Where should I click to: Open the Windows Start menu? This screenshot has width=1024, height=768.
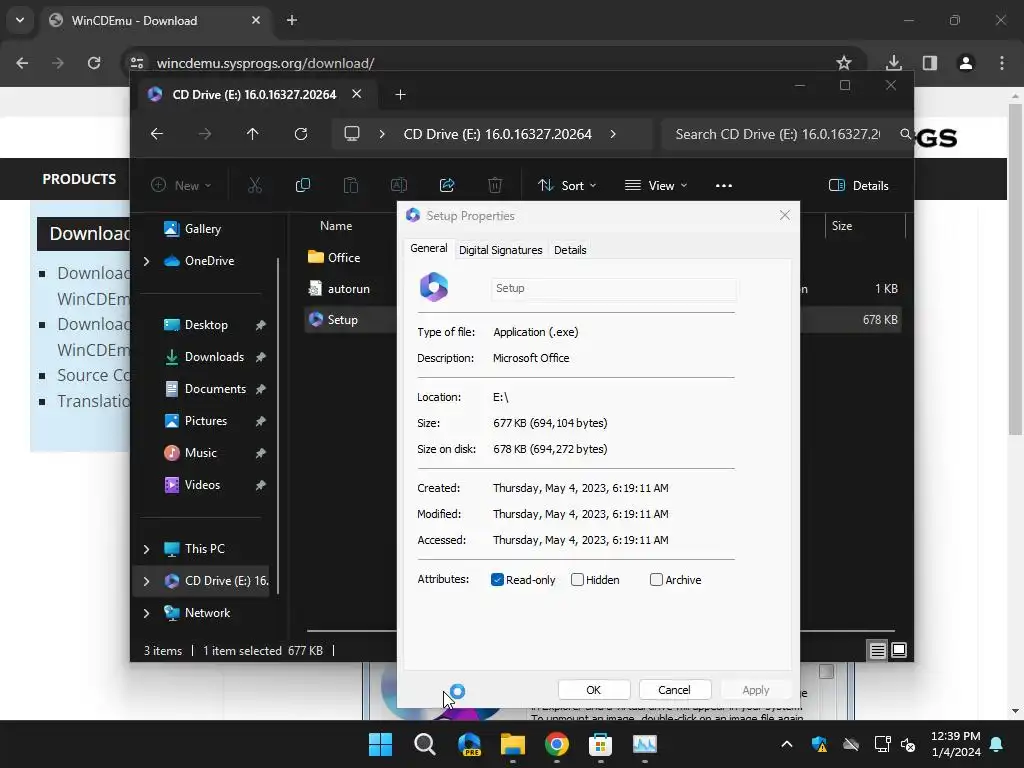[x=381, y=744]
